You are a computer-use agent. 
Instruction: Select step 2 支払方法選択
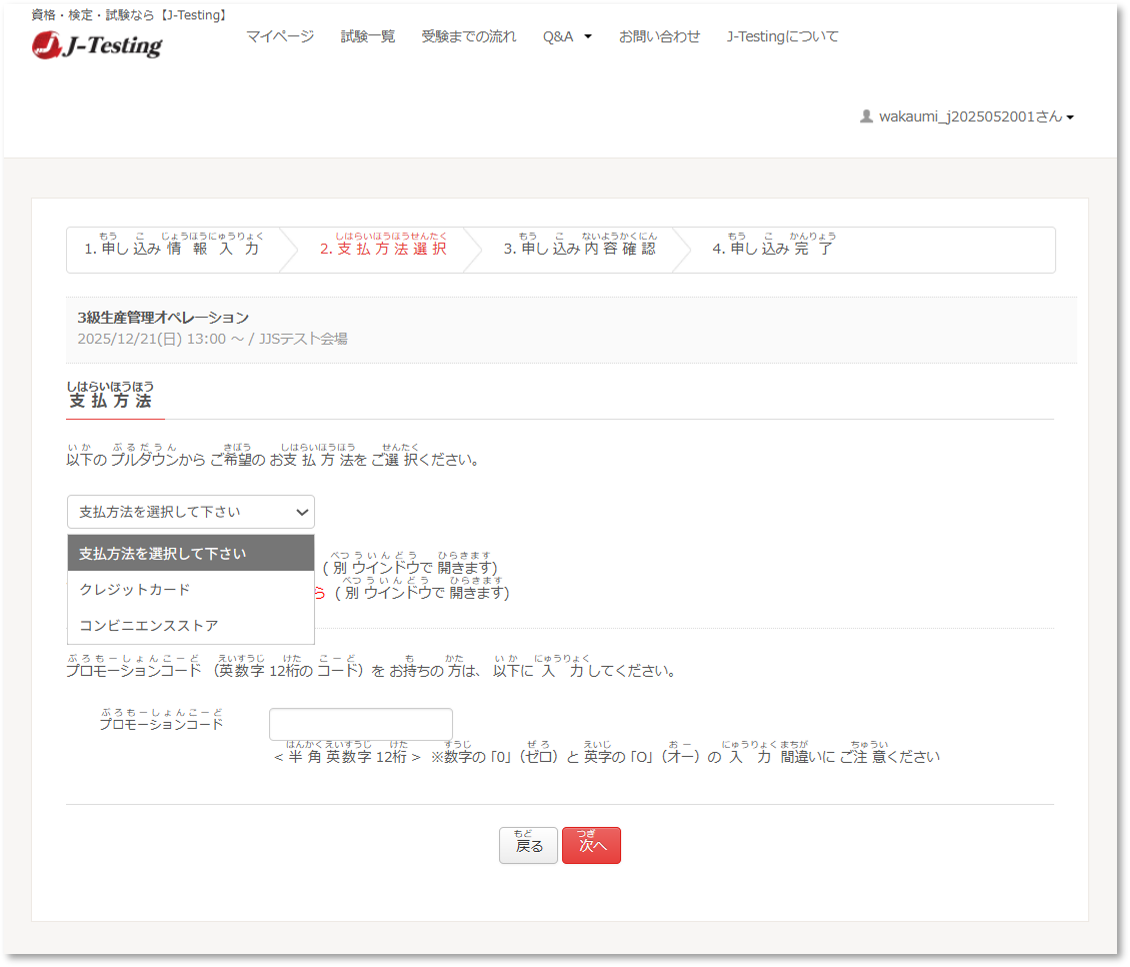point(383,249)
